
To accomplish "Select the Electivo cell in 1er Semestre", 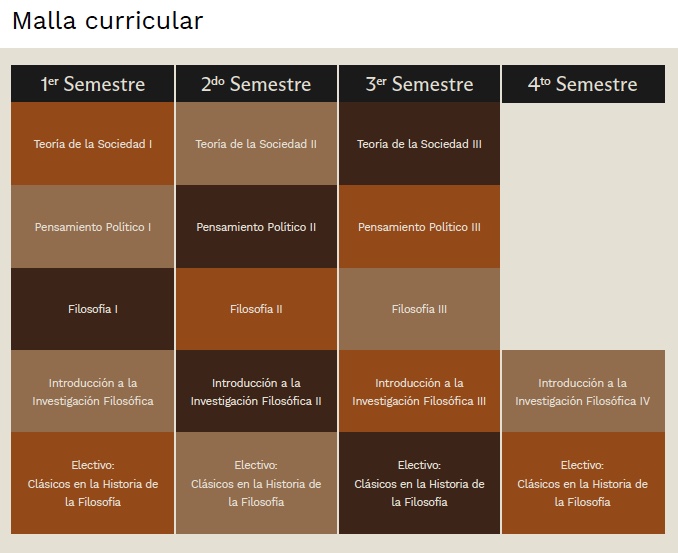I will tap(93, 483).
